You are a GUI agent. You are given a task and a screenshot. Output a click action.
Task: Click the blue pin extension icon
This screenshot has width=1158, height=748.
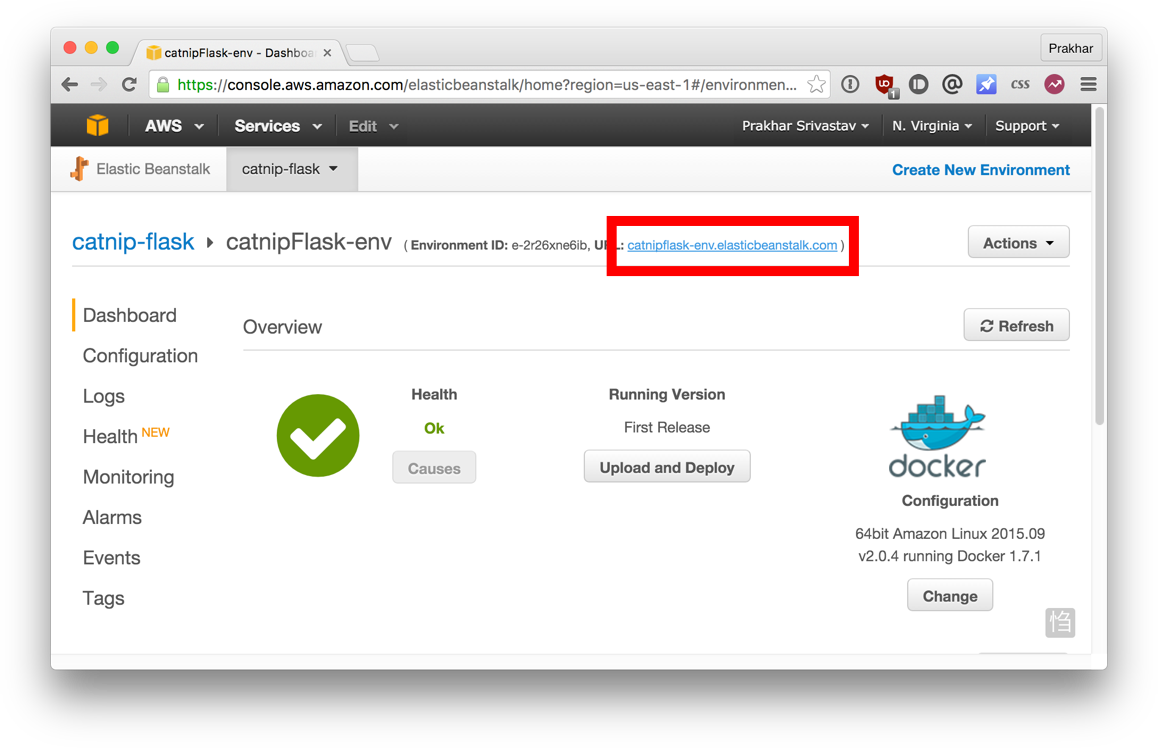coord(986,84)
